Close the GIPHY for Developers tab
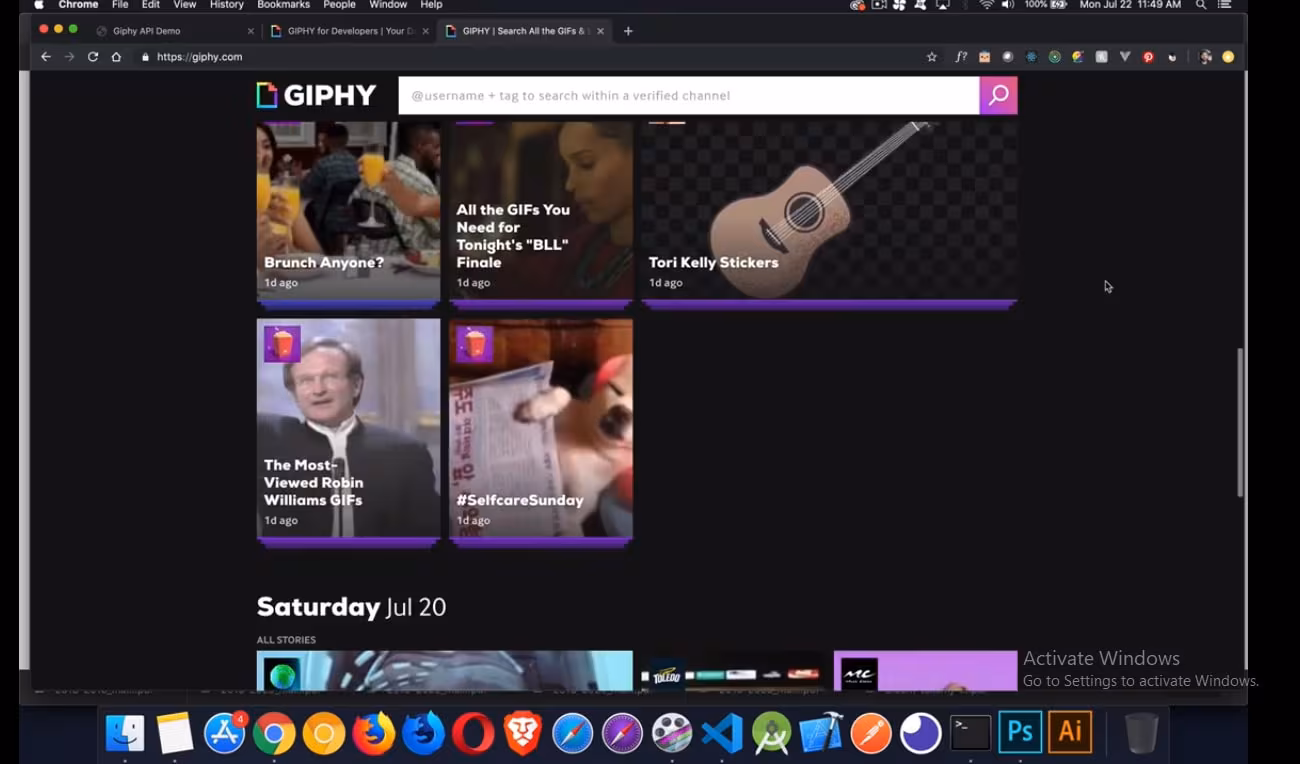Image resolution: width=1300 pixels, height=764 pixels. pyautogui.click(x=426, y=31)
